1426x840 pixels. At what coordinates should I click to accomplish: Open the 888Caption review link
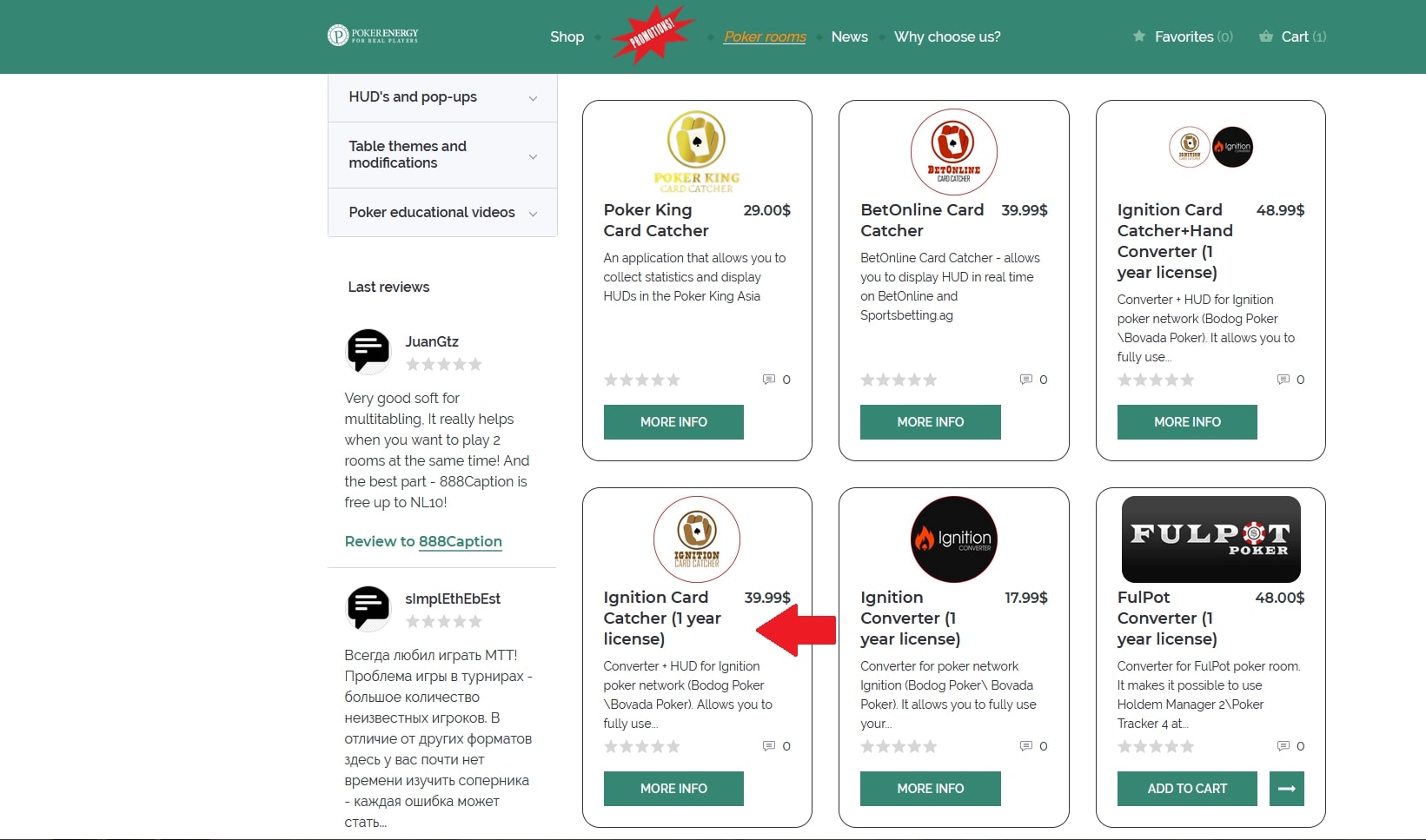pos(460,541)
